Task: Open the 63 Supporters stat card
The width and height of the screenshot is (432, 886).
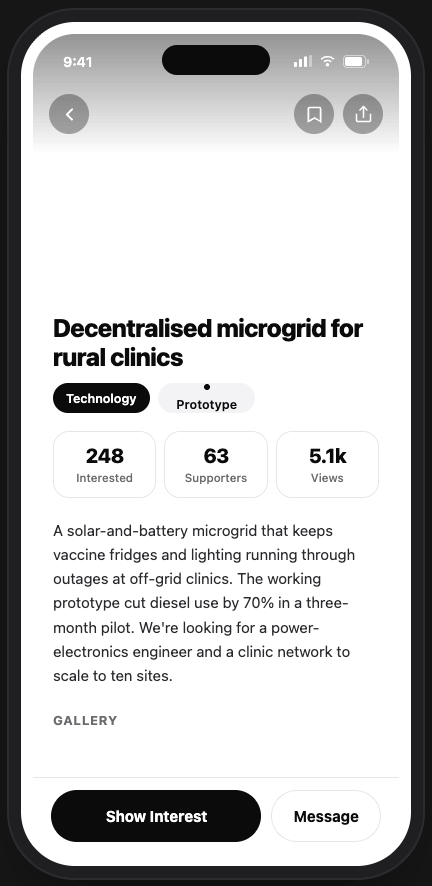Action: coord(216,464)
